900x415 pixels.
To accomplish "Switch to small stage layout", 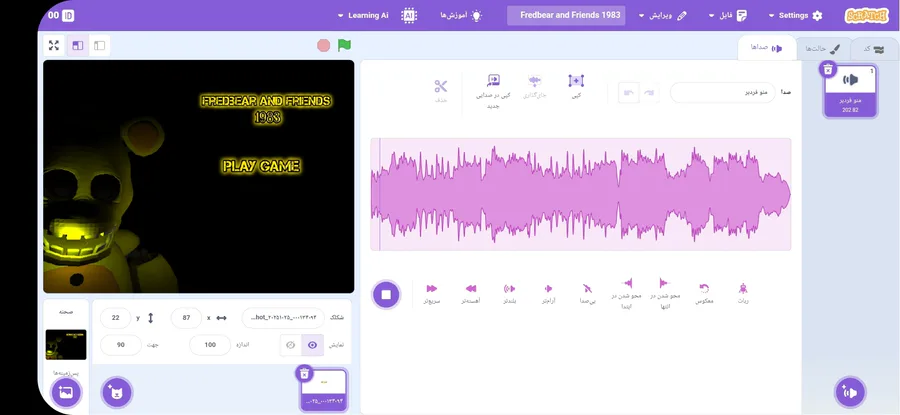I will coord(99,45).
